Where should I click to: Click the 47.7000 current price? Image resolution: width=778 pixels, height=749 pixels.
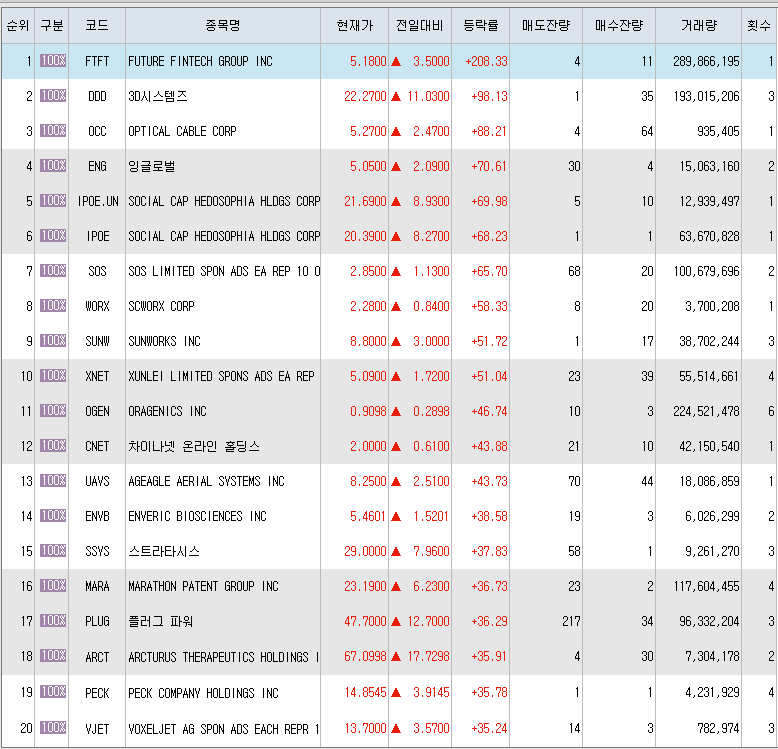click(365, 622)
